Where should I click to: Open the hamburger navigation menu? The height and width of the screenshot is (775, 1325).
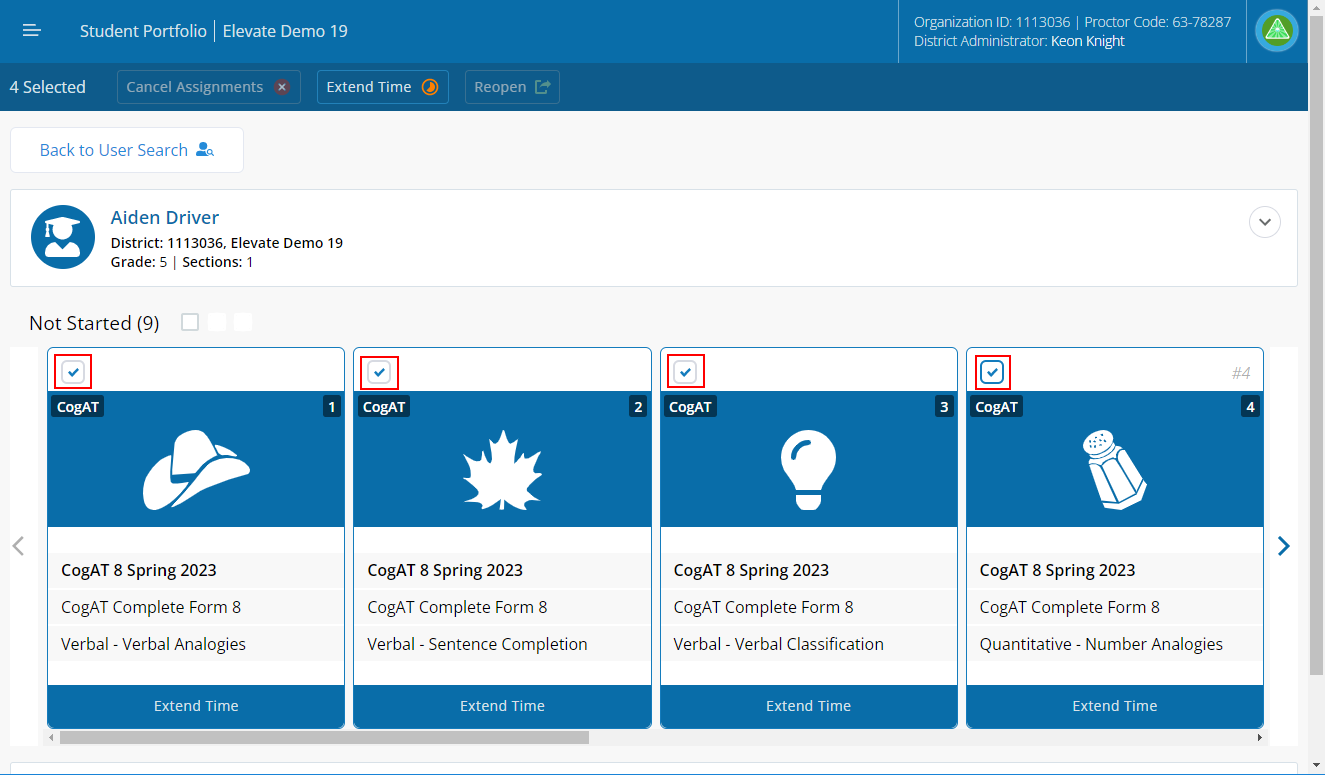(x=32, y=31)
